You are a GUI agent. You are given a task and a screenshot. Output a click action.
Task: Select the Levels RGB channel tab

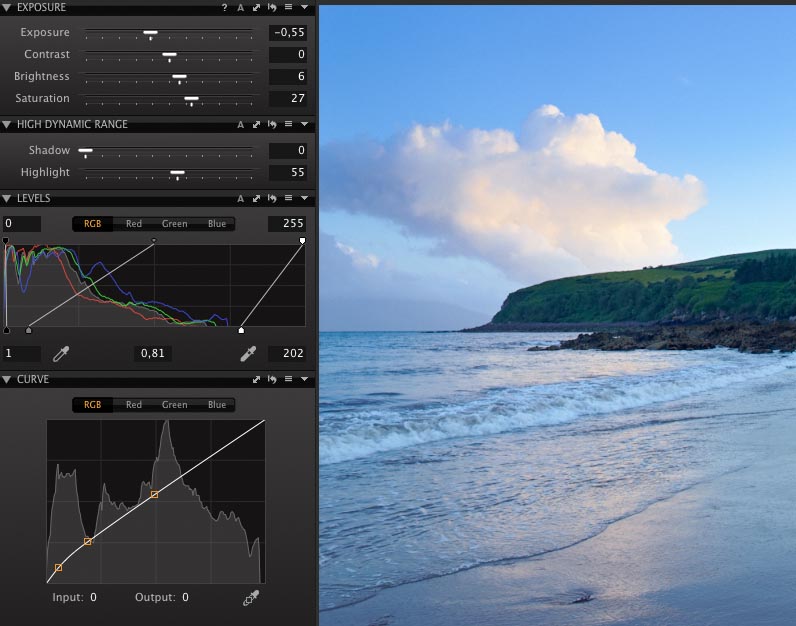coord(92,224)
